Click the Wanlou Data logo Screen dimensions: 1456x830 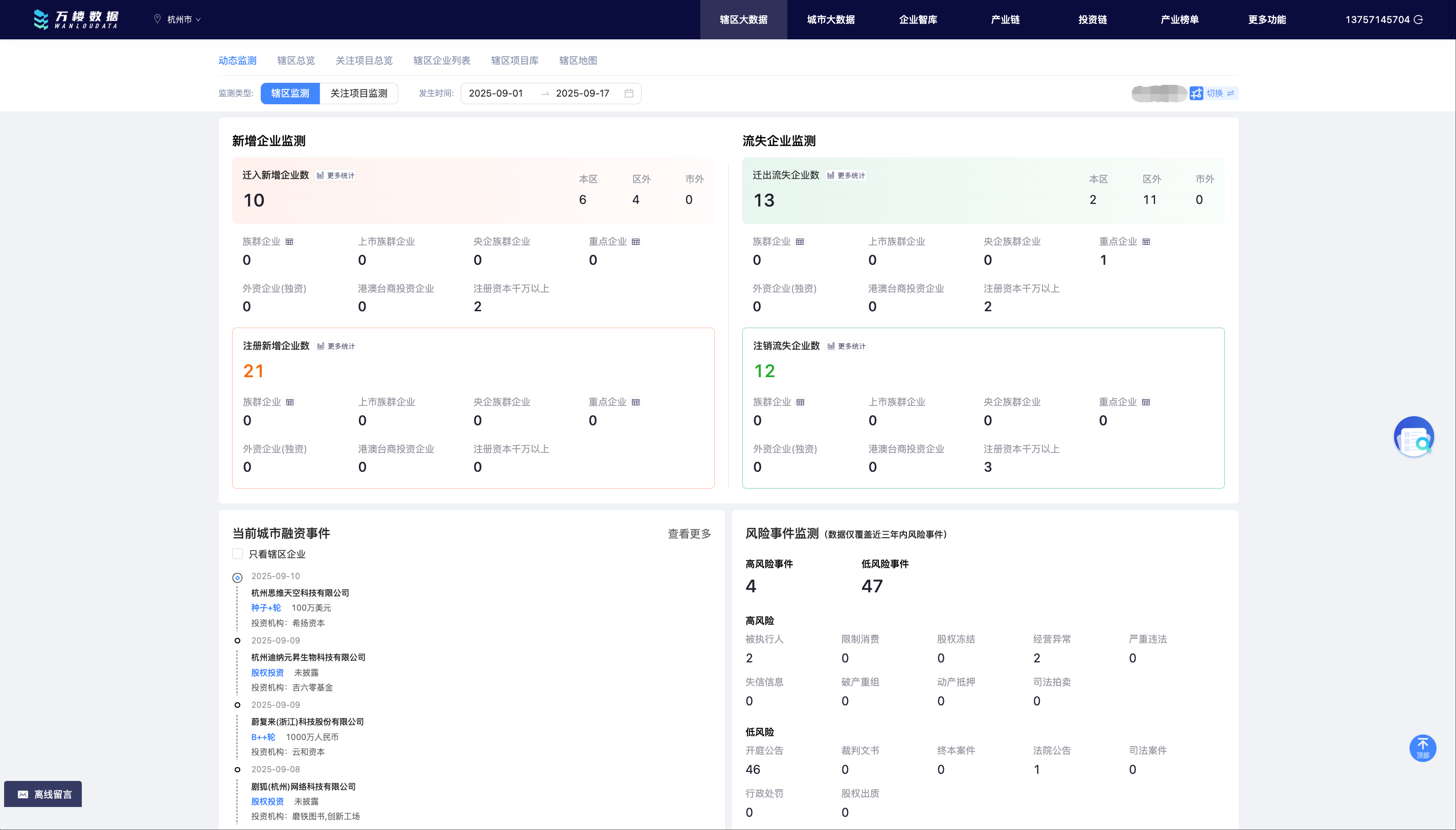pos(76,19)
